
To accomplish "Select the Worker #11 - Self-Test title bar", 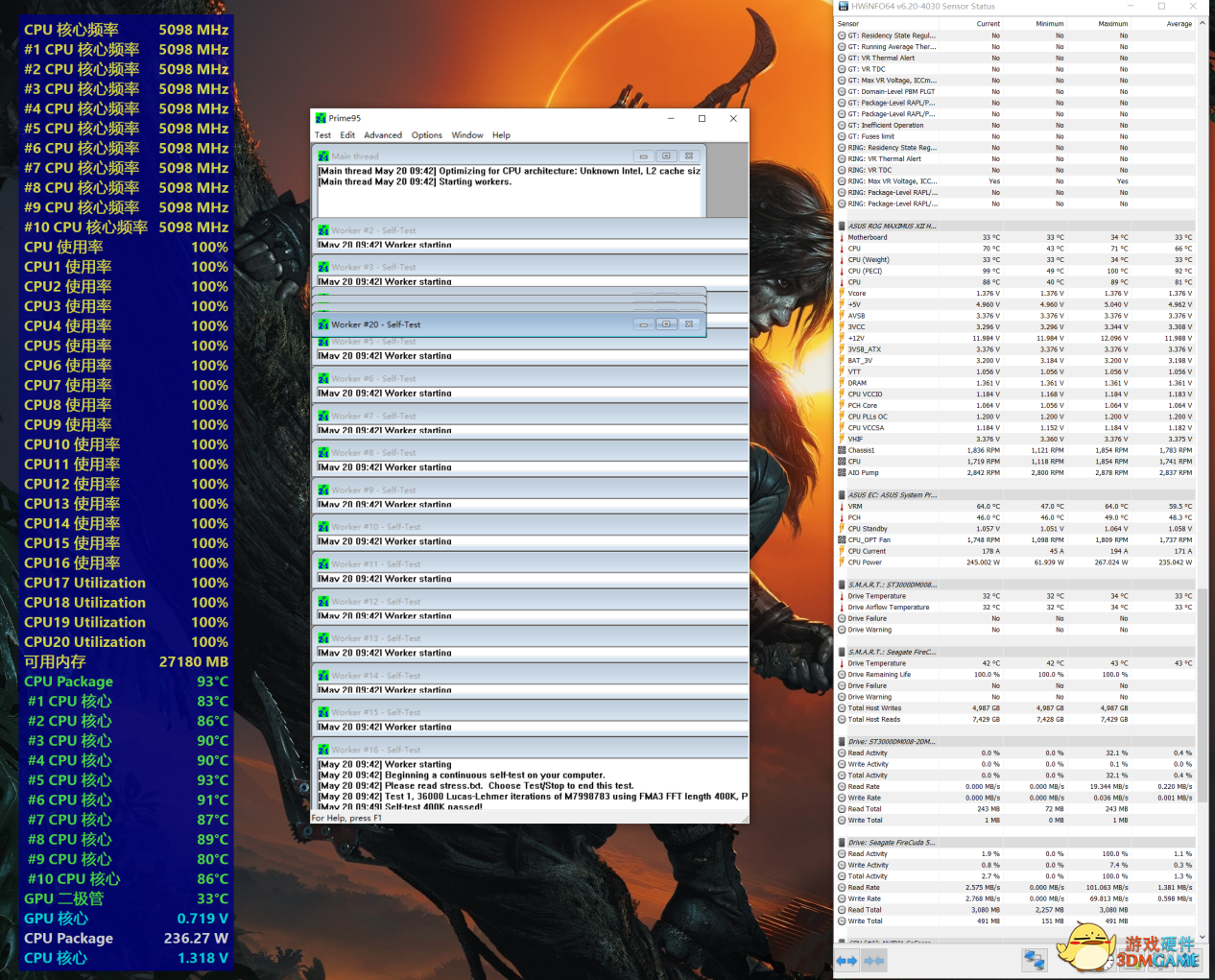I will click(x=530, y=563).
